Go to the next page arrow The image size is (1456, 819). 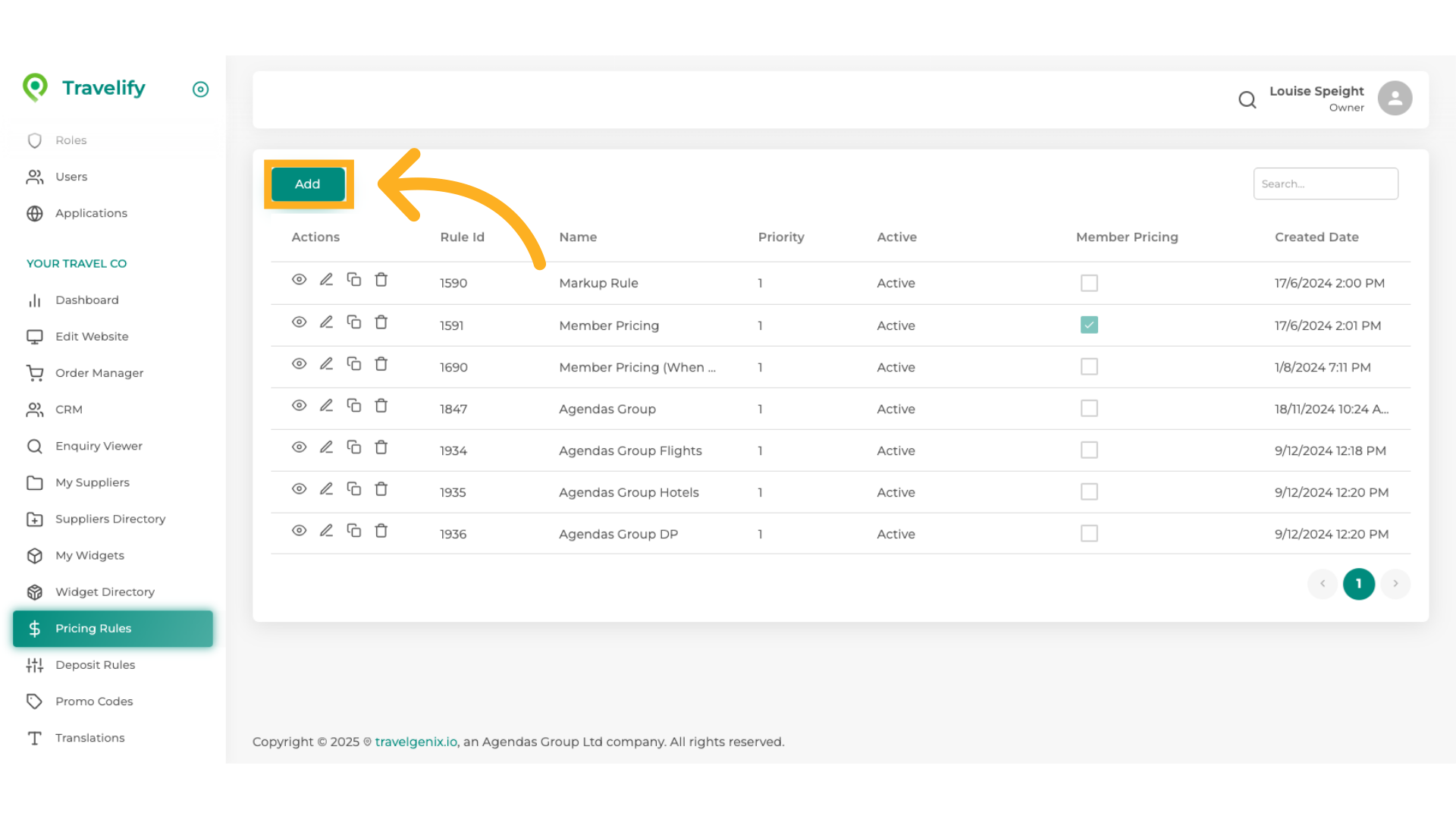click(1395, 584)
